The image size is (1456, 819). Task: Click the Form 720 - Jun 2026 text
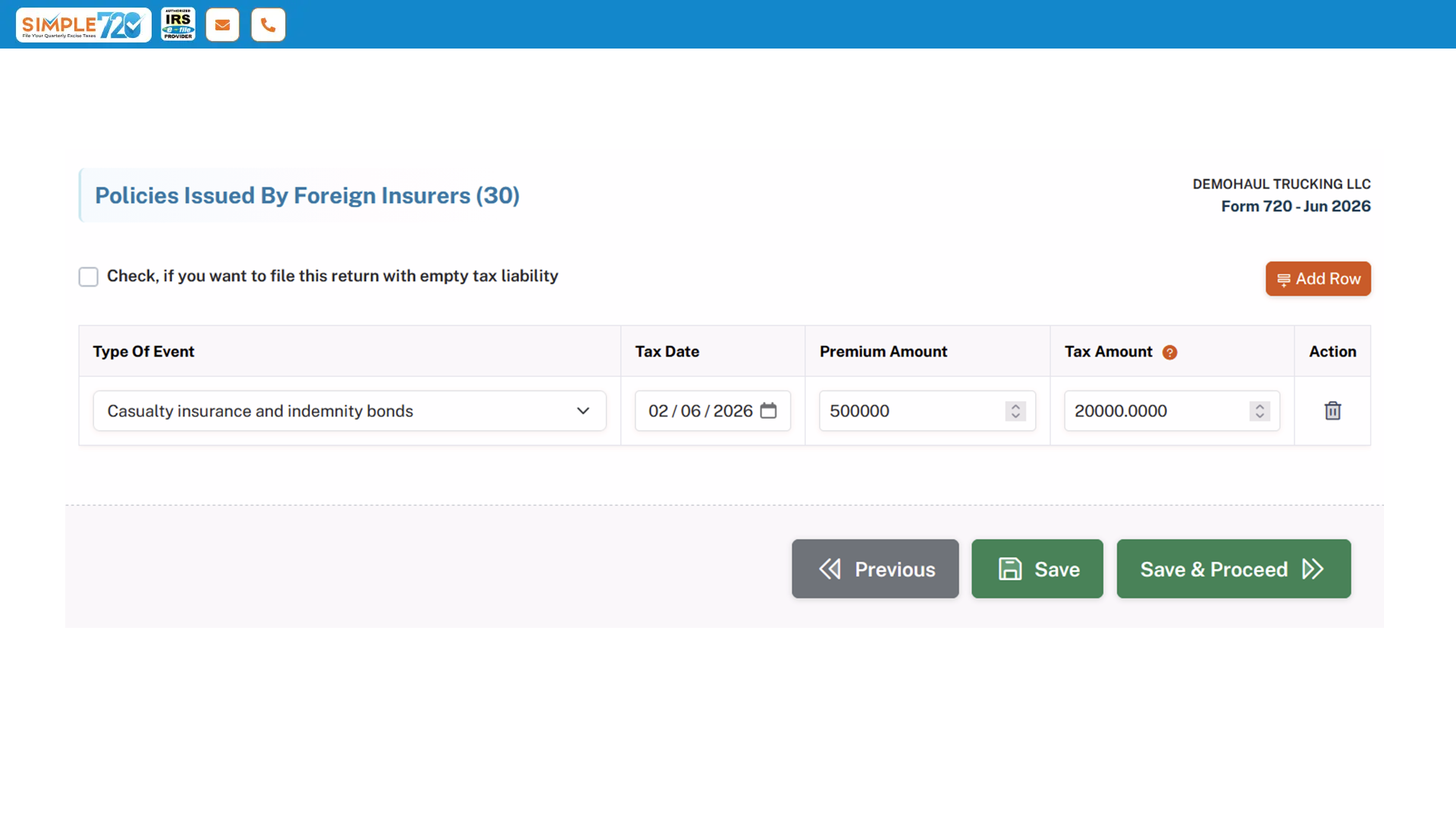click(x=1296, y=206)
